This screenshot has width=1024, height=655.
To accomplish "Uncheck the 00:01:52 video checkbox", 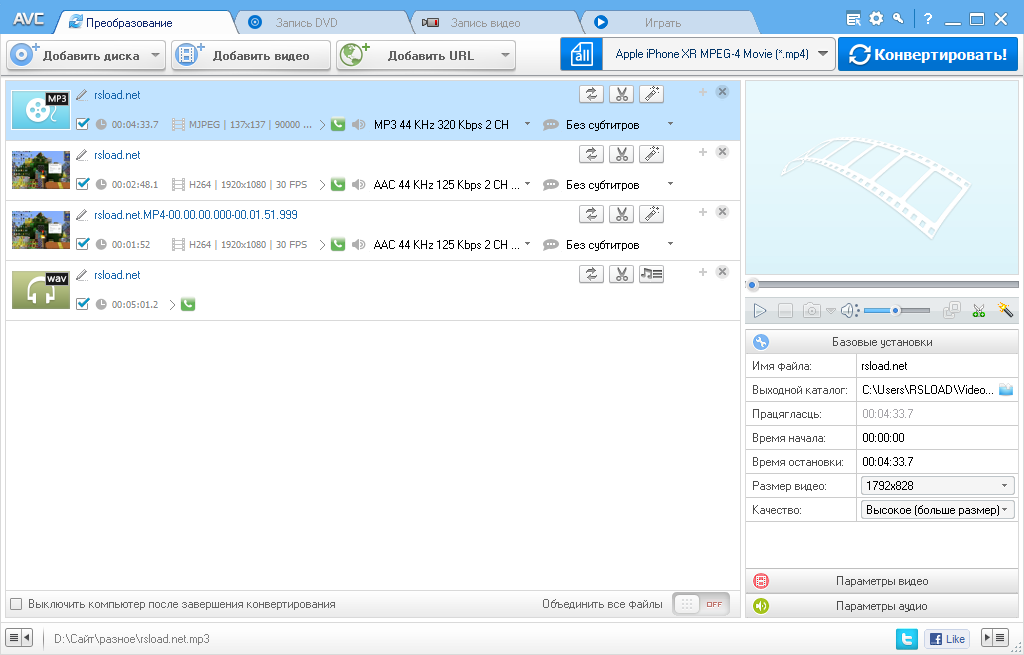I will (x=82, y=244).
